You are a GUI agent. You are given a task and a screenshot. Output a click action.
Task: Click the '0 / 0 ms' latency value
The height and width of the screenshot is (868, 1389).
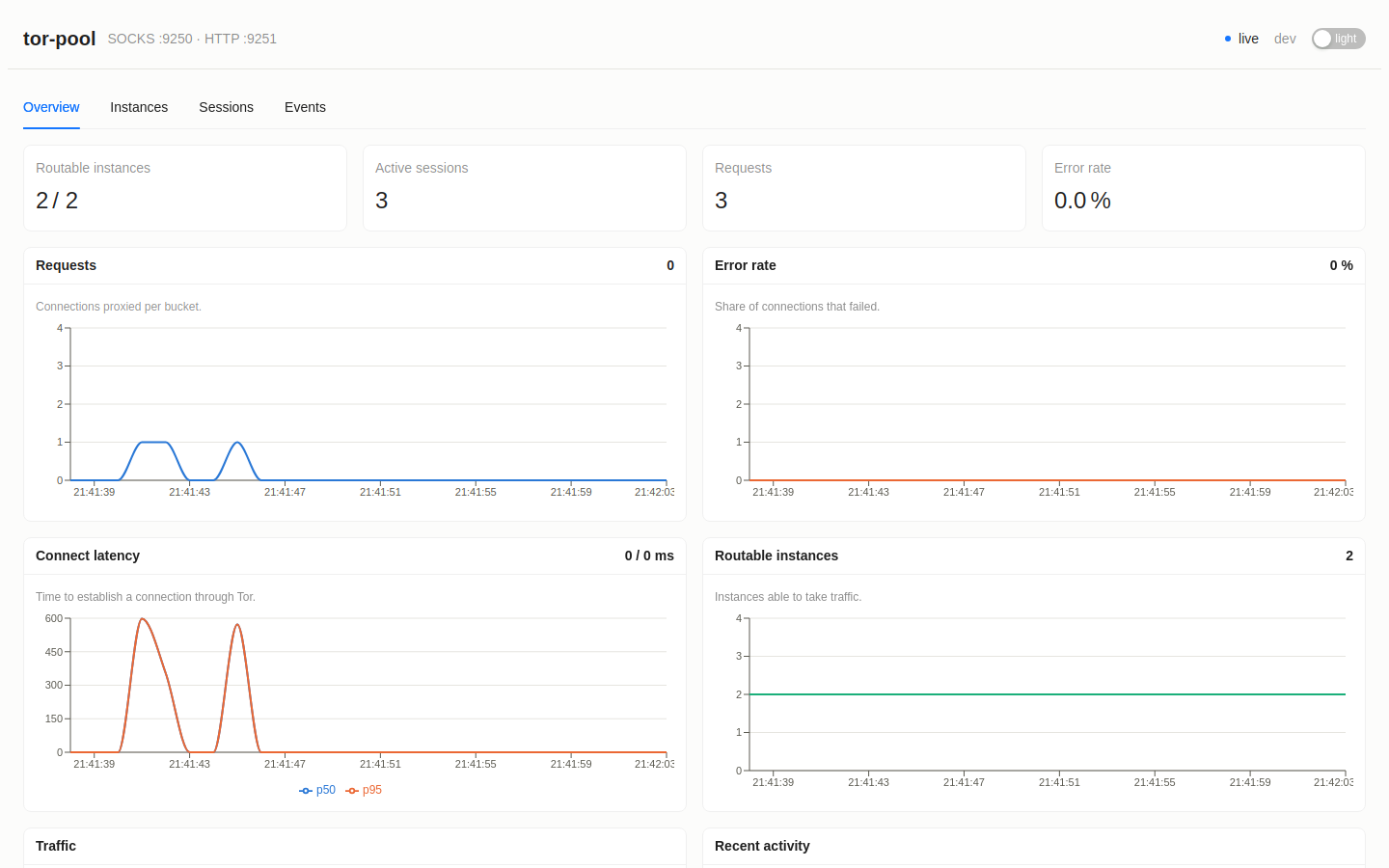[x=649, y=556]
